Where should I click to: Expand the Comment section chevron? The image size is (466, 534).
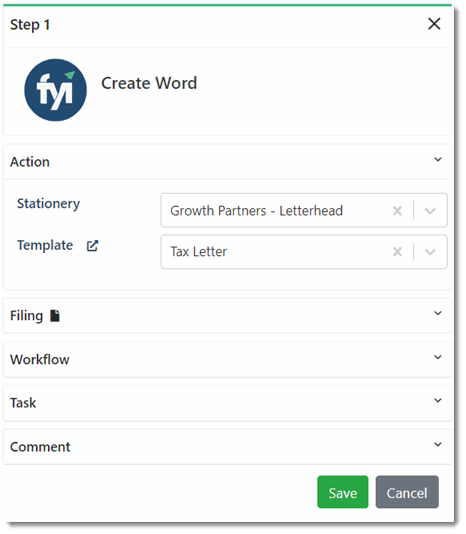[438, 444]
